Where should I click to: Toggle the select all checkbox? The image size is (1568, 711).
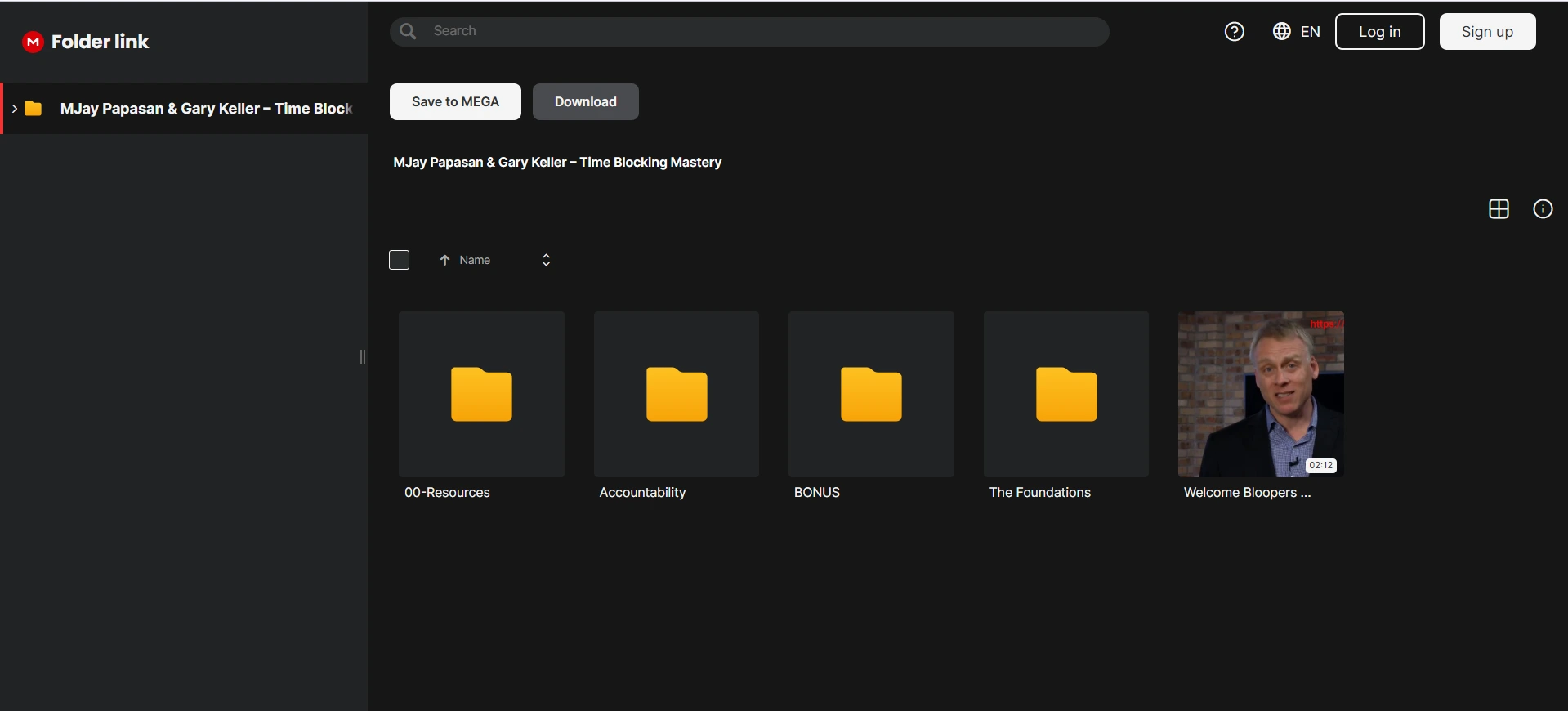tap(399, 260)
